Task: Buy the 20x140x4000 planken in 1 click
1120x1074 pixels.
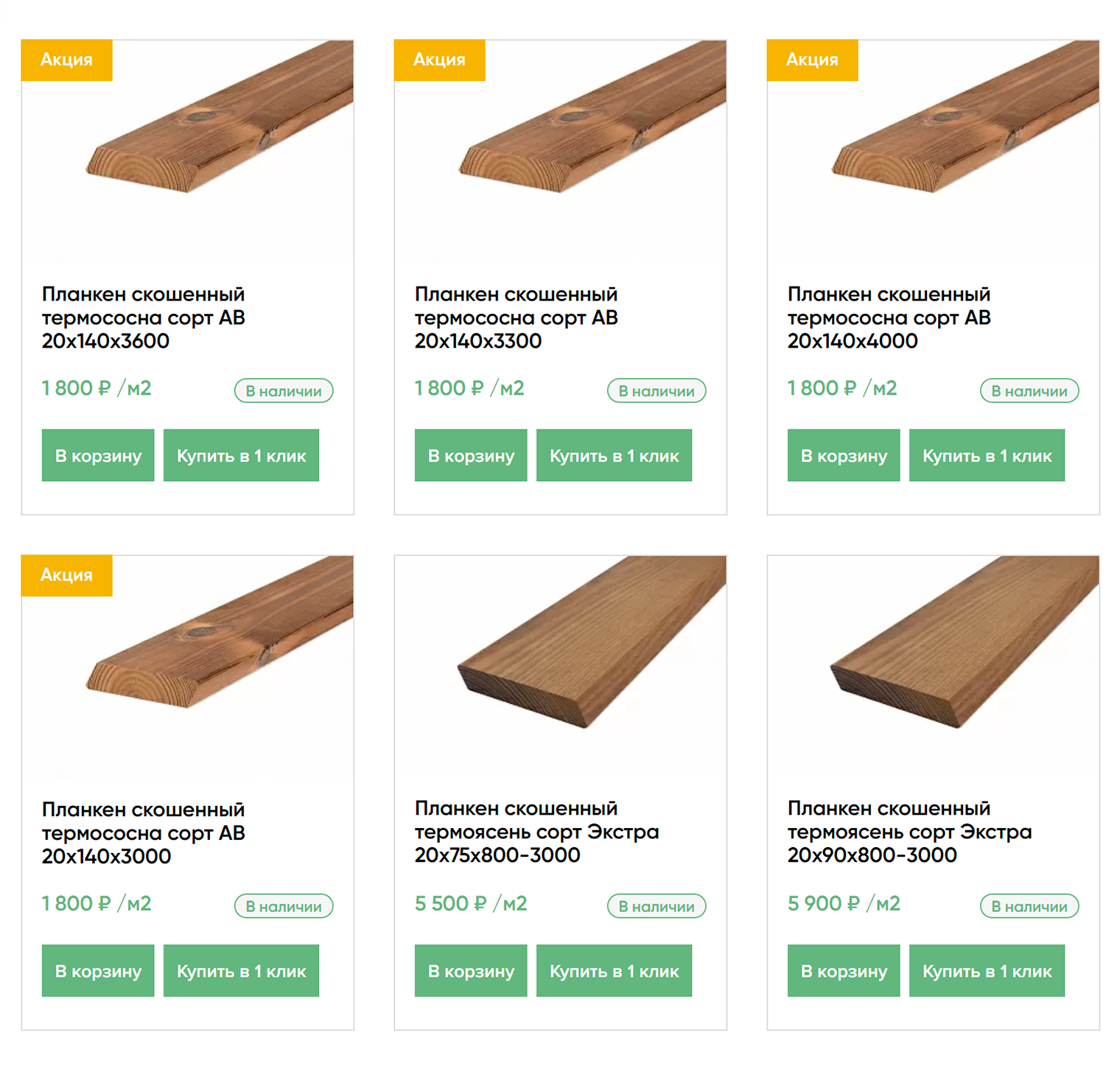Action: [x=987, y=455]
